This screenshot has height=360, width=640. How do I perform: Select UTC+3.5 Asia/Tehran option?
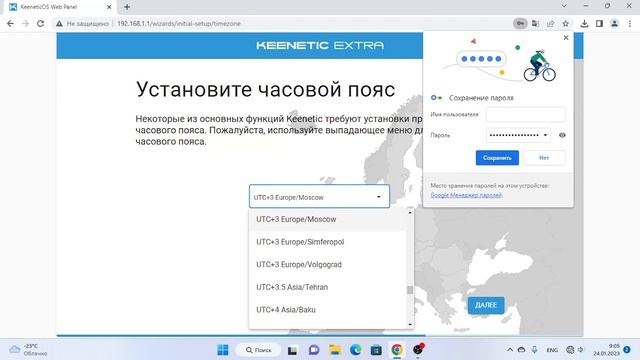click(327, 287)
